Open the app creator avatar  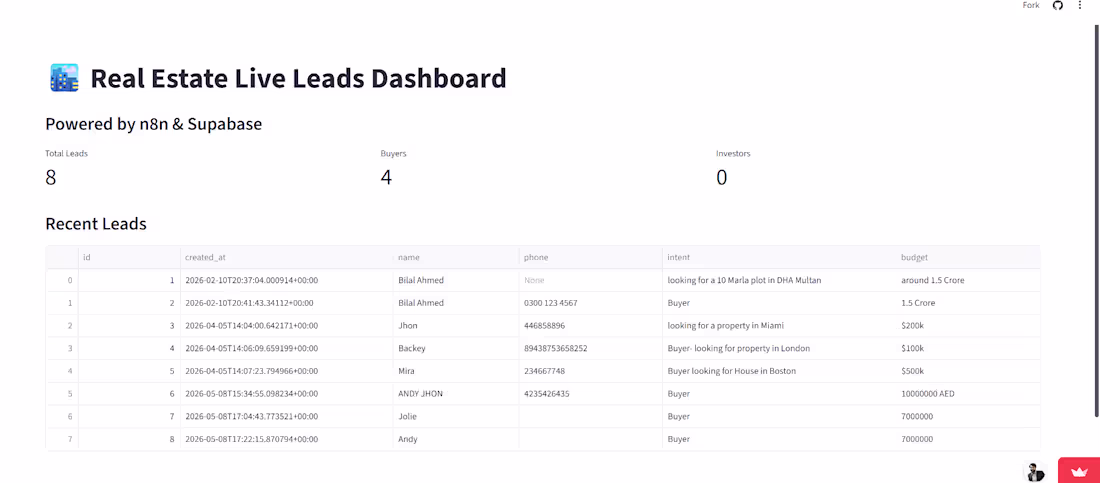(x=1033, y=472)
